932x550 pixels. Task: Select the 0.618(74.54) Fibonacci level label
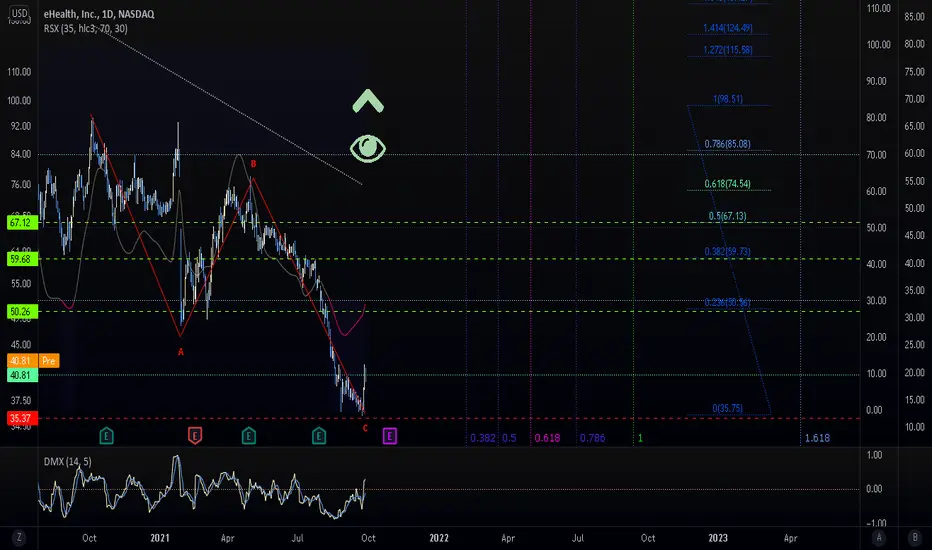pos(728,184)
